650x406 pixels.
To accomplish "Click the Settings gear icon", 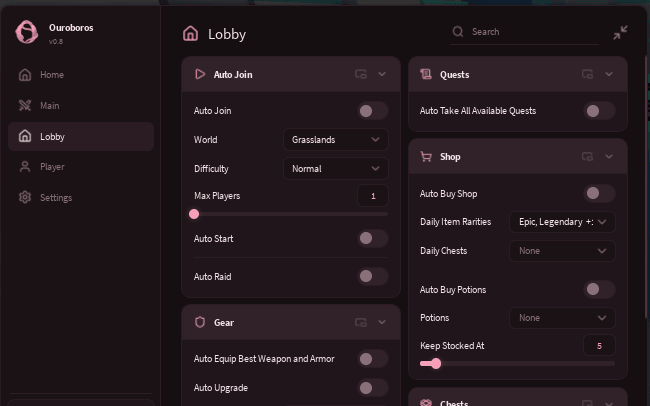I will pyautogui.click(x=25, y=197).
